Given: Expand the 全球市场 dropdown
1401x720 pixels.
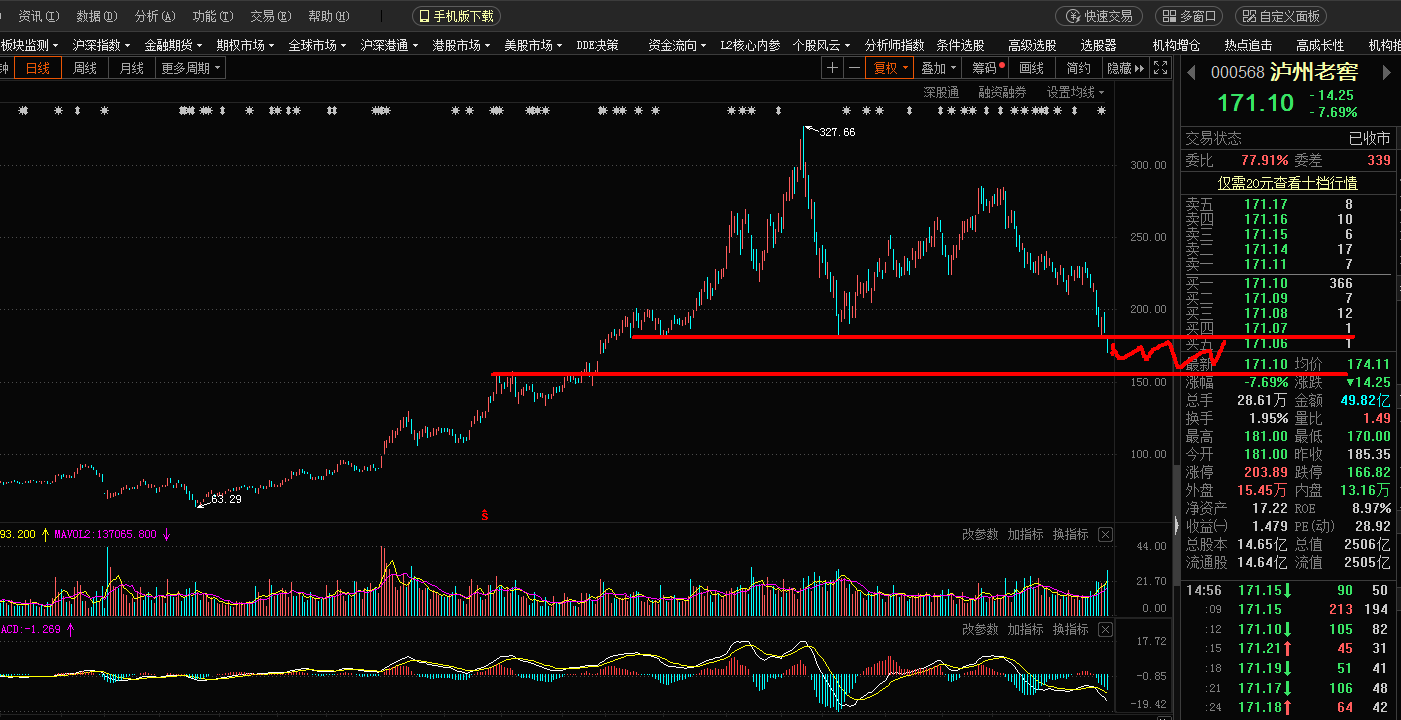Looking at the screenshot, I should [x=318, y=45].
